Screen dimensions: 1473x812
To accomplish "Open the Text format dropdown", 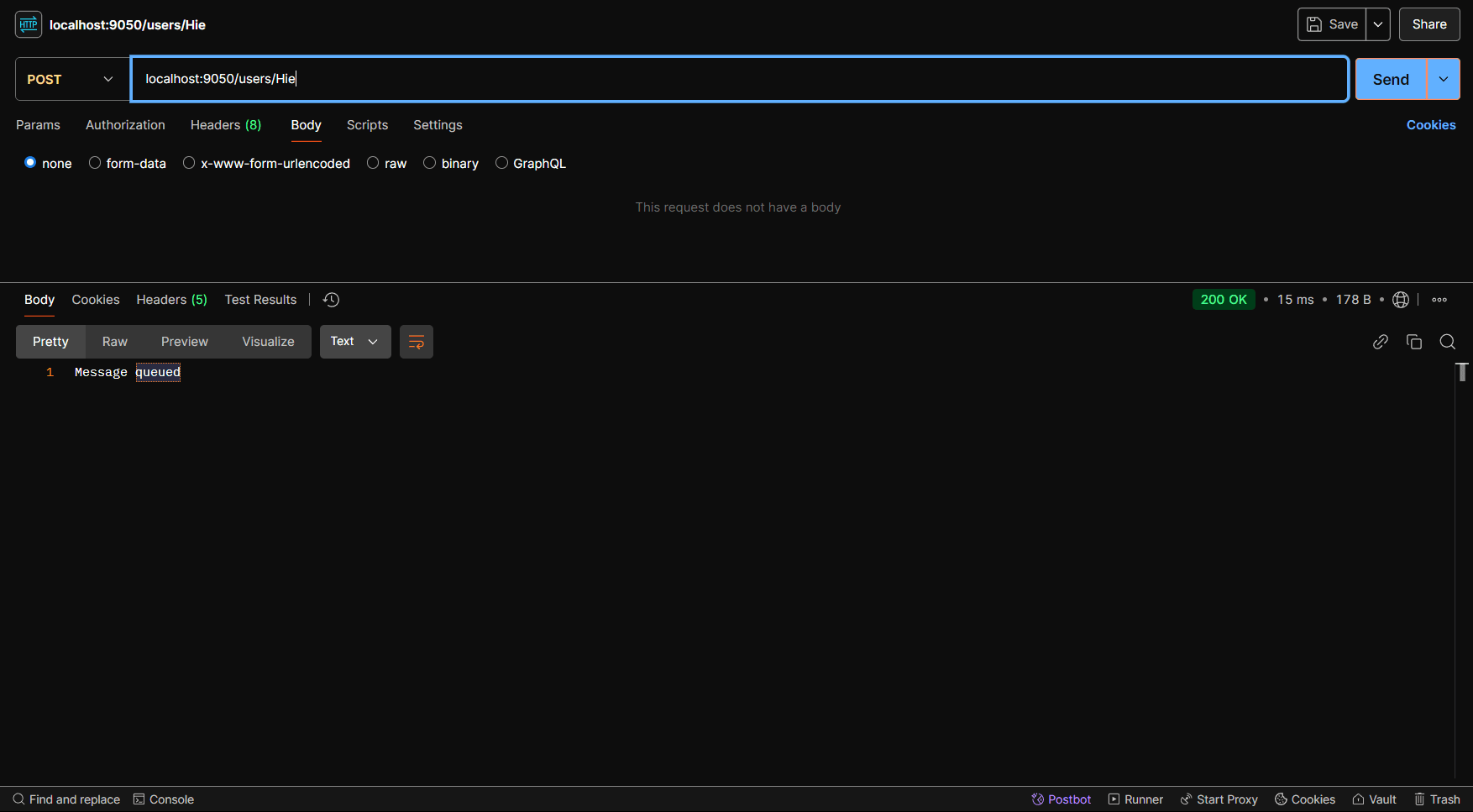I will (355, 342).
